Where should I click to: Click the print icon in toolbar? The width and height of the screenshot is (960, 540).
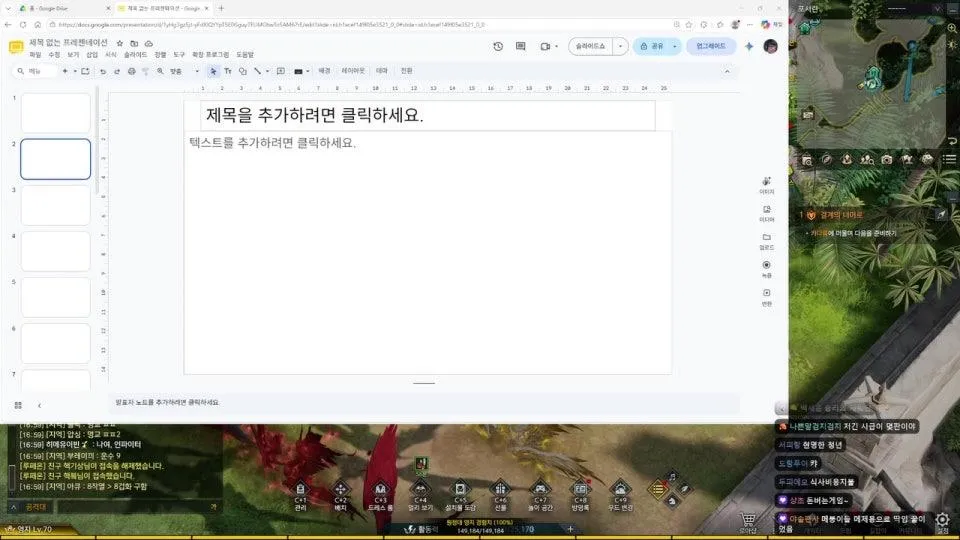(131, 72)
